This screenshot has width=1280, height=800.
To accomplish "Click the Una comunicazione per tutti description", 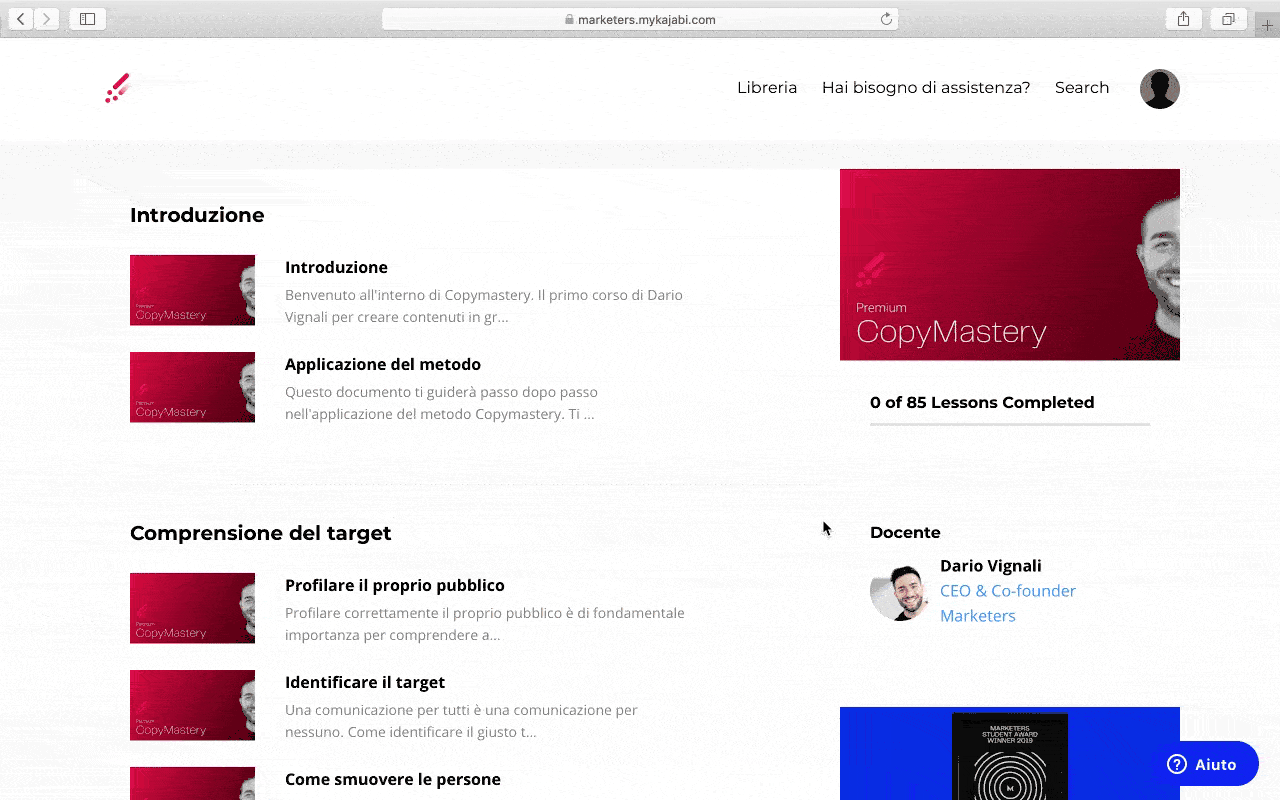I will coord(461,721).
